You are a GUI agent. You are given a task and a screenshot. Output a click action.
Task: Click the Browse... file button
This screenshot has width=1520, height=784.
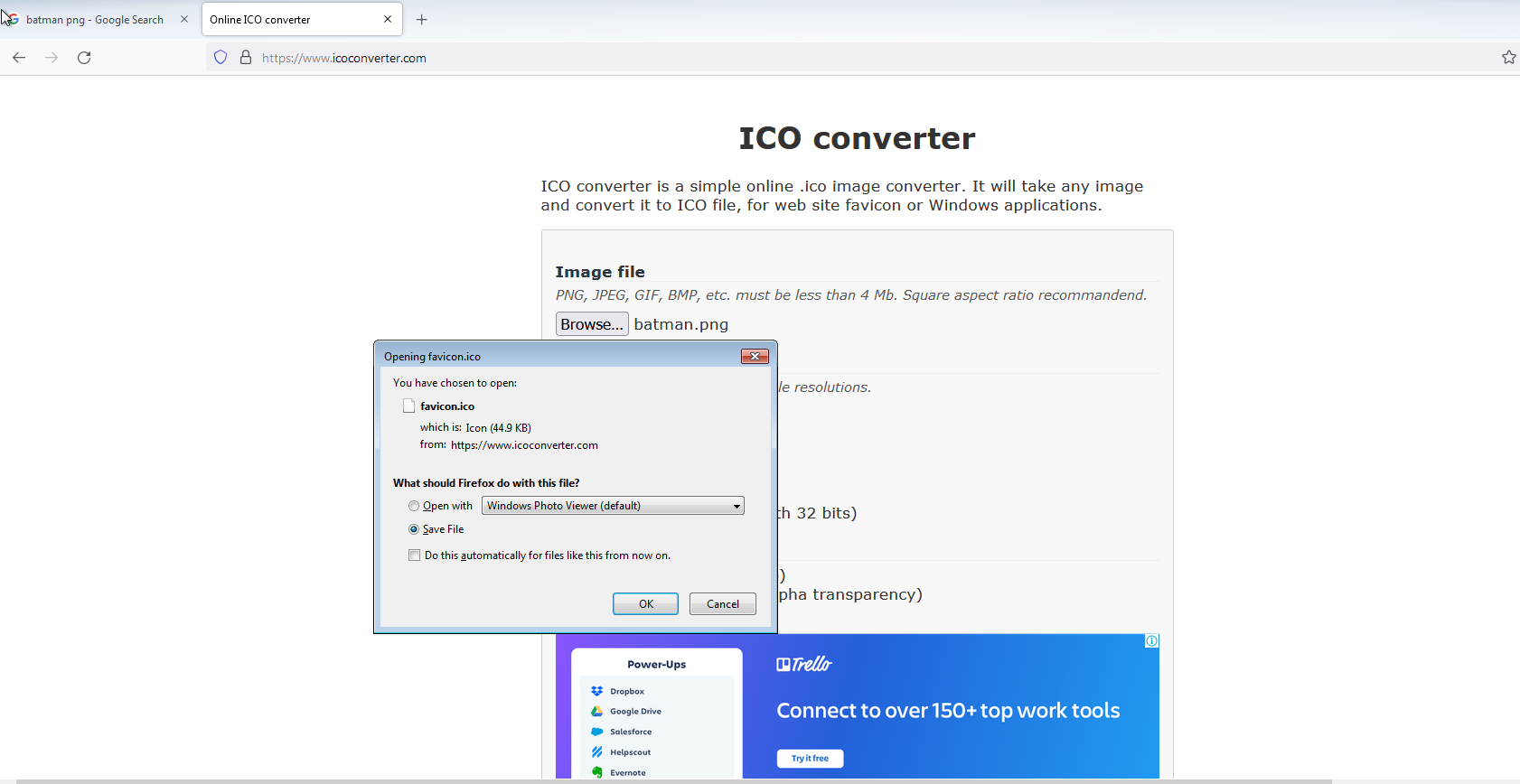[x=592, y=324]
